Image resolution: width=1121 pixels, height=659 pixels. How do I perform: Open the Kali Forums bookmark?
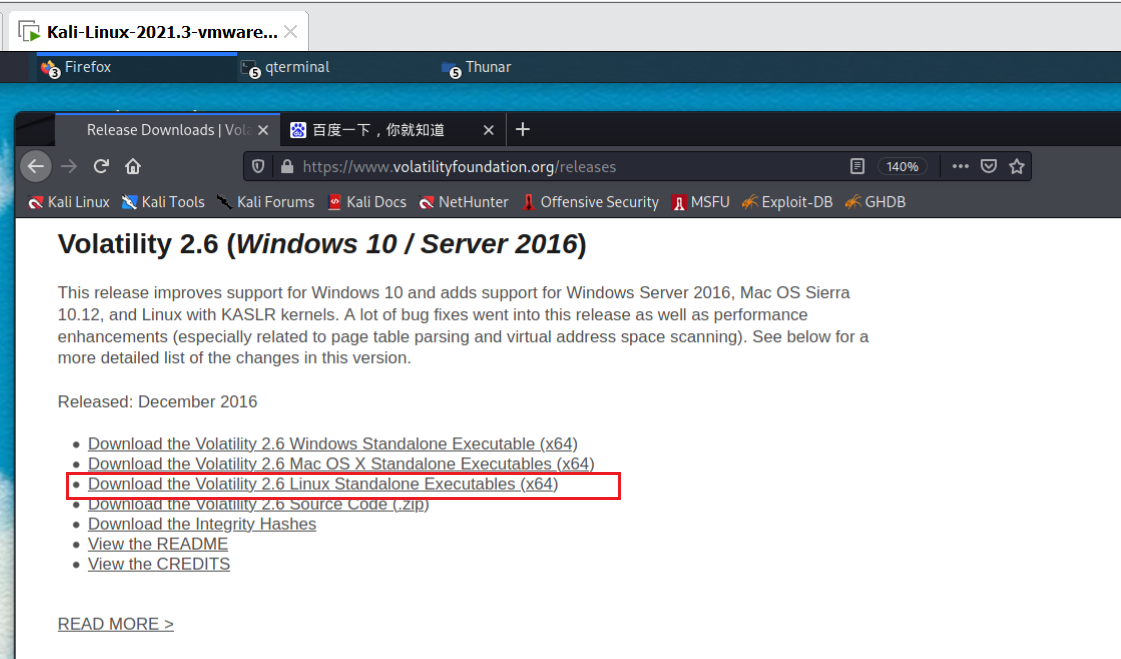265,202
